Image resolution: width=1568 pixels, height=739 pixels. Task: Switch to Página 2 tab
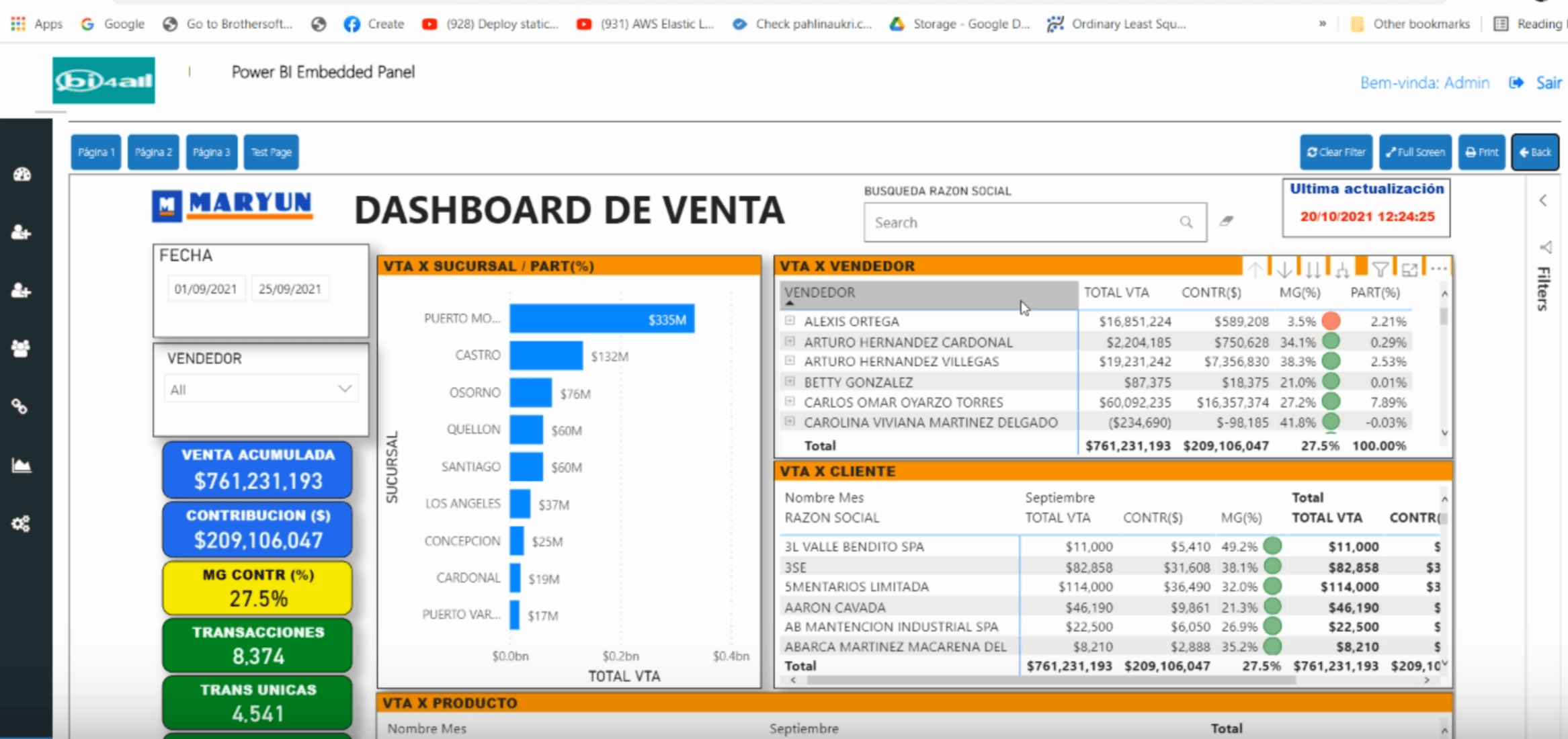[153, 153]
